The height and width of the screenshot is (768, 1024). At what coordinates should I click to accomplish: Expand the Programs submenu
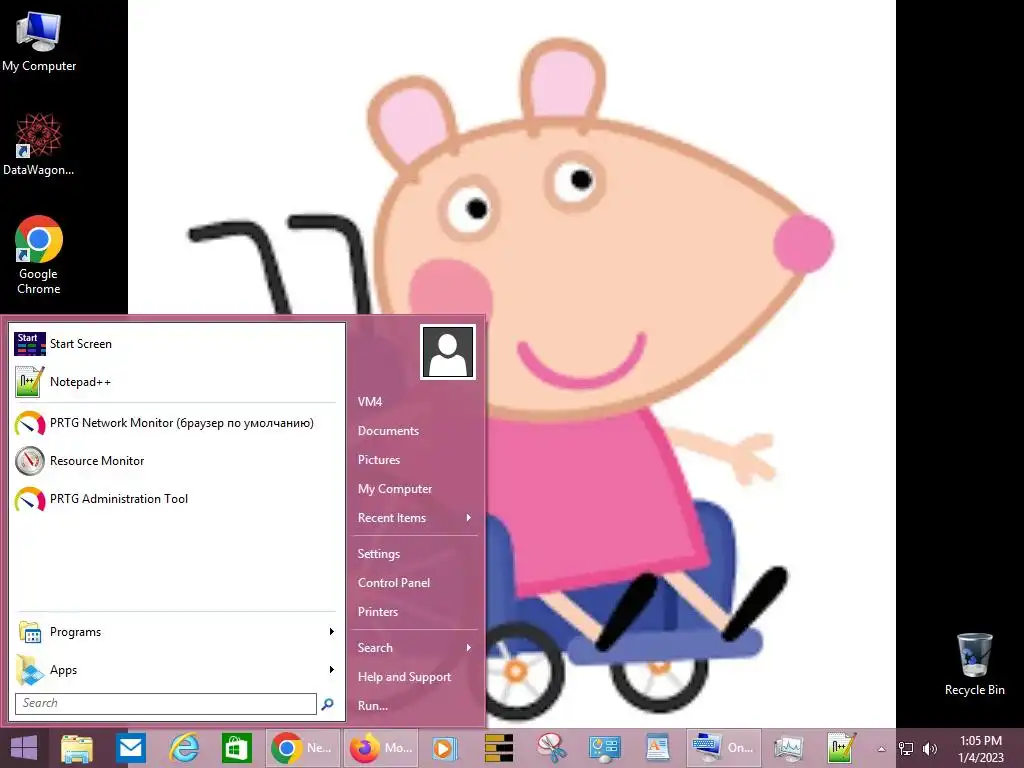click(x=176, y=632)
